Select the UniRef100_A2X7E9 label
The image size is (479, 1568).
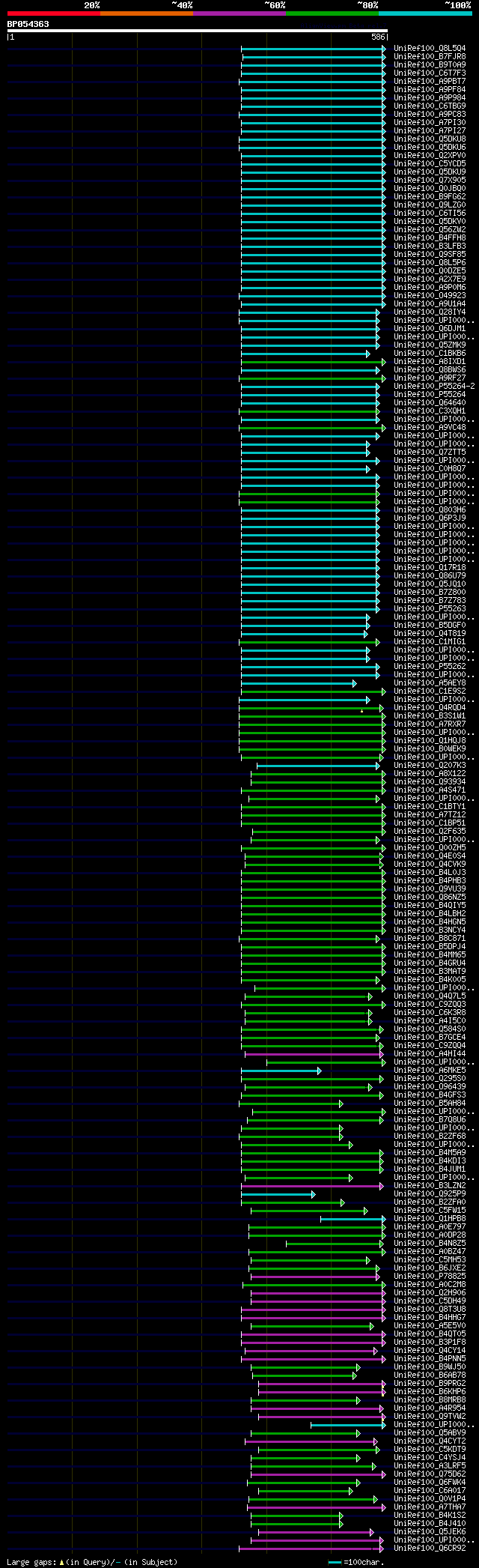[430, 279]
